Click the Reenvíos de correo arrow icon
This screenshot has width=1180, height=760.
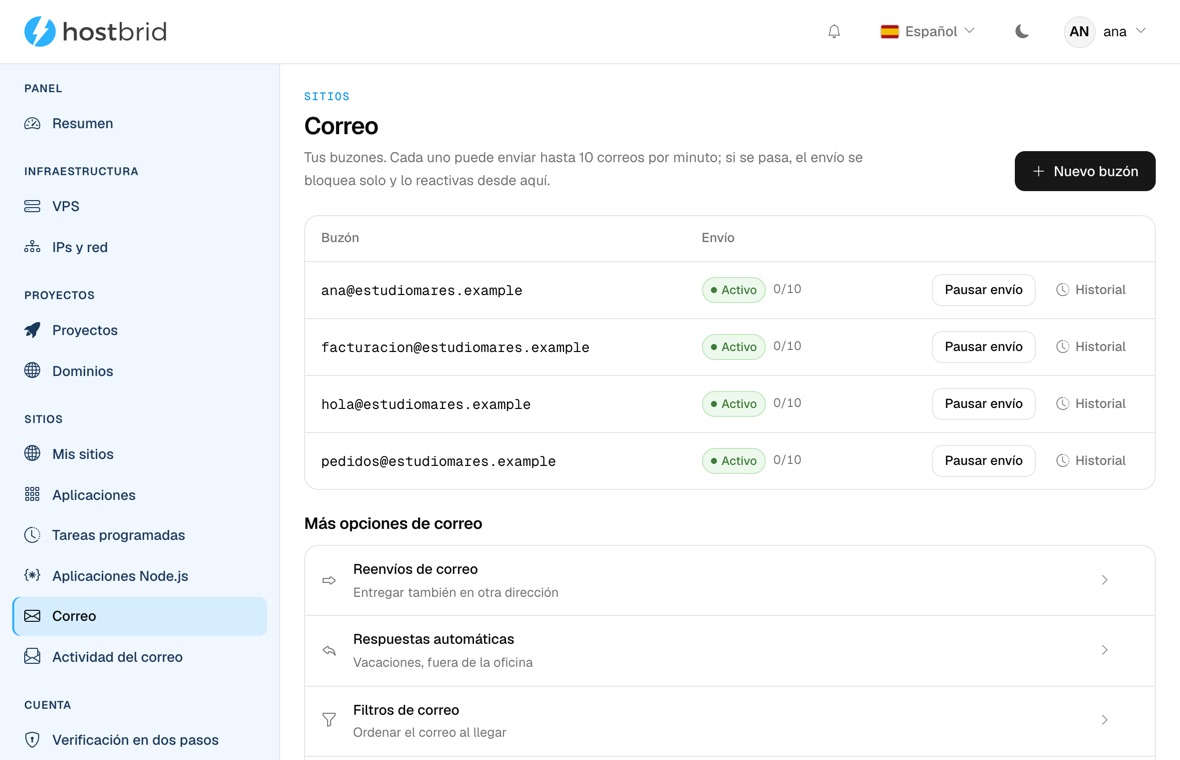(x=329, y=580)
